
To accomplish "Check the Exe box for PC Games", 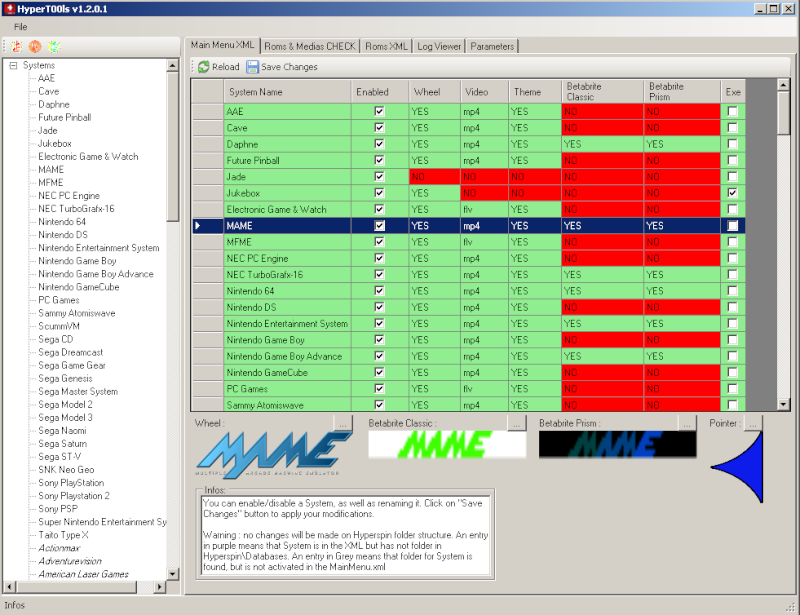I will tap(733, 389).
